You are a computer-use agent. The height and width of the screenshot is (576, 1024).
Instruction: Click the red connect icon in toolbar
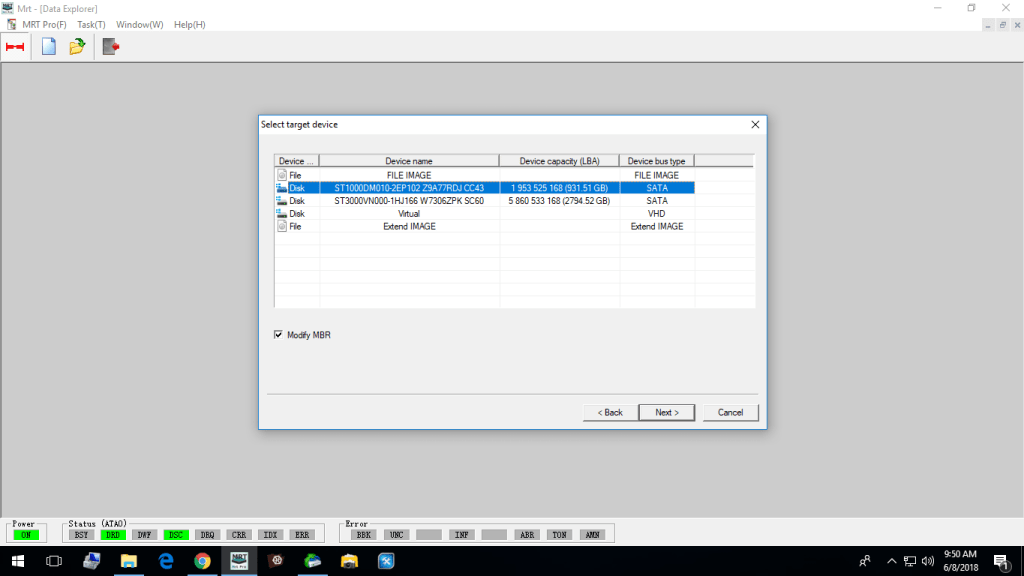click(15, 46)
